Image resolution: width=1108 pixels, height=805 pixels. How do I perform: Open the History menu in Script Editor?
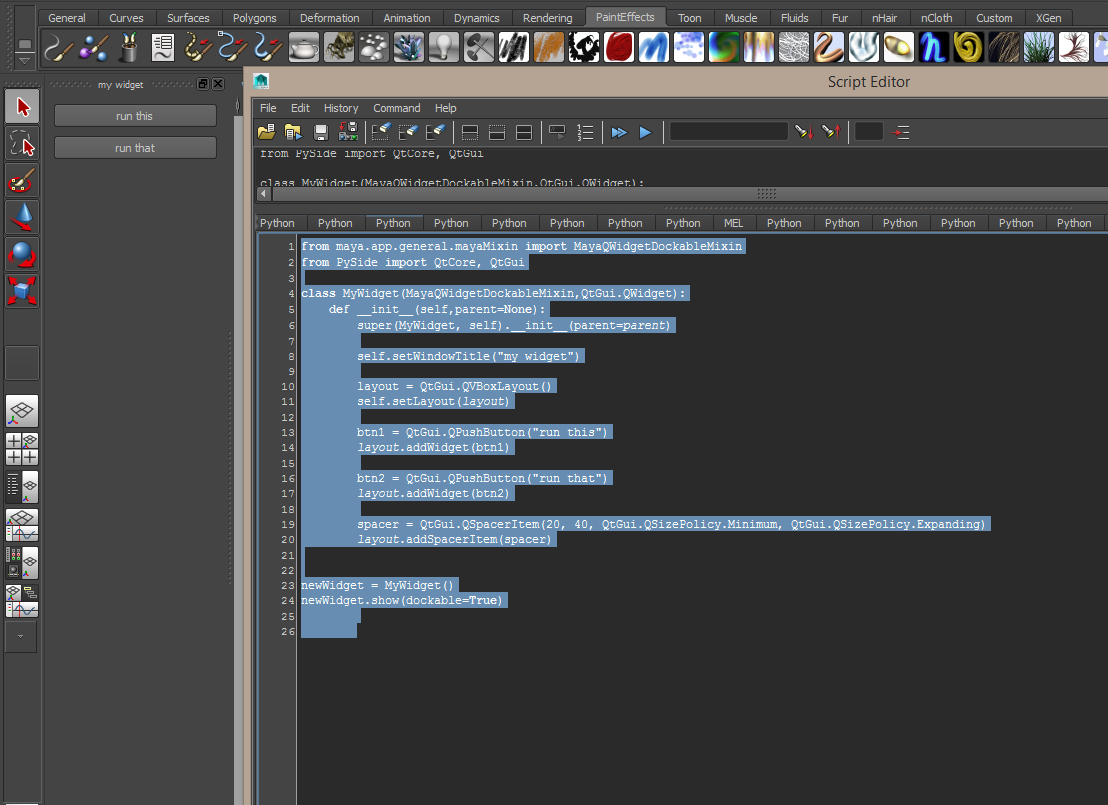[341, 108]
